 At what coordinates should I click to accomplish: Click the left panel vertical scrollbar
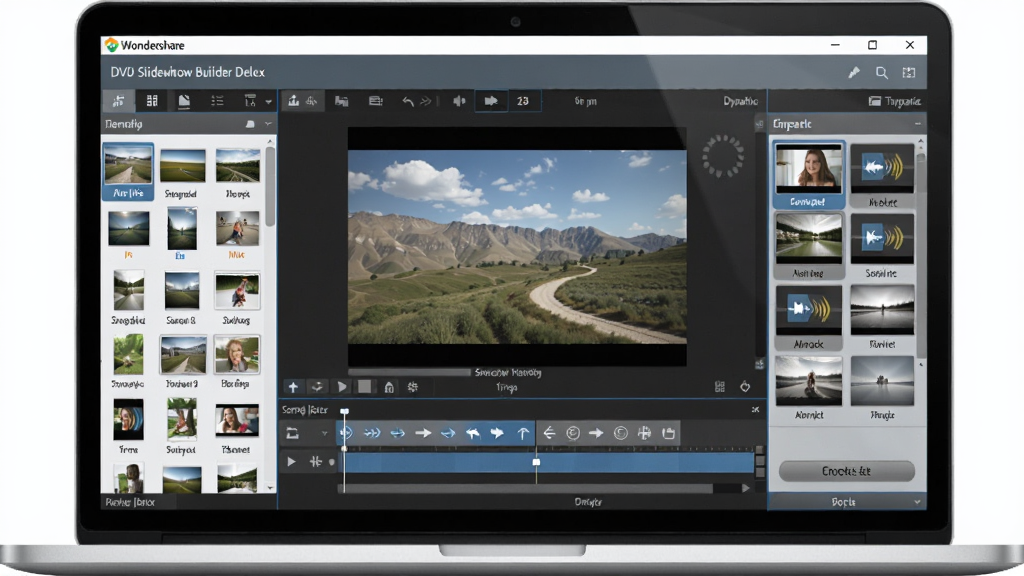pyautogui.click(x=270, y=186)
